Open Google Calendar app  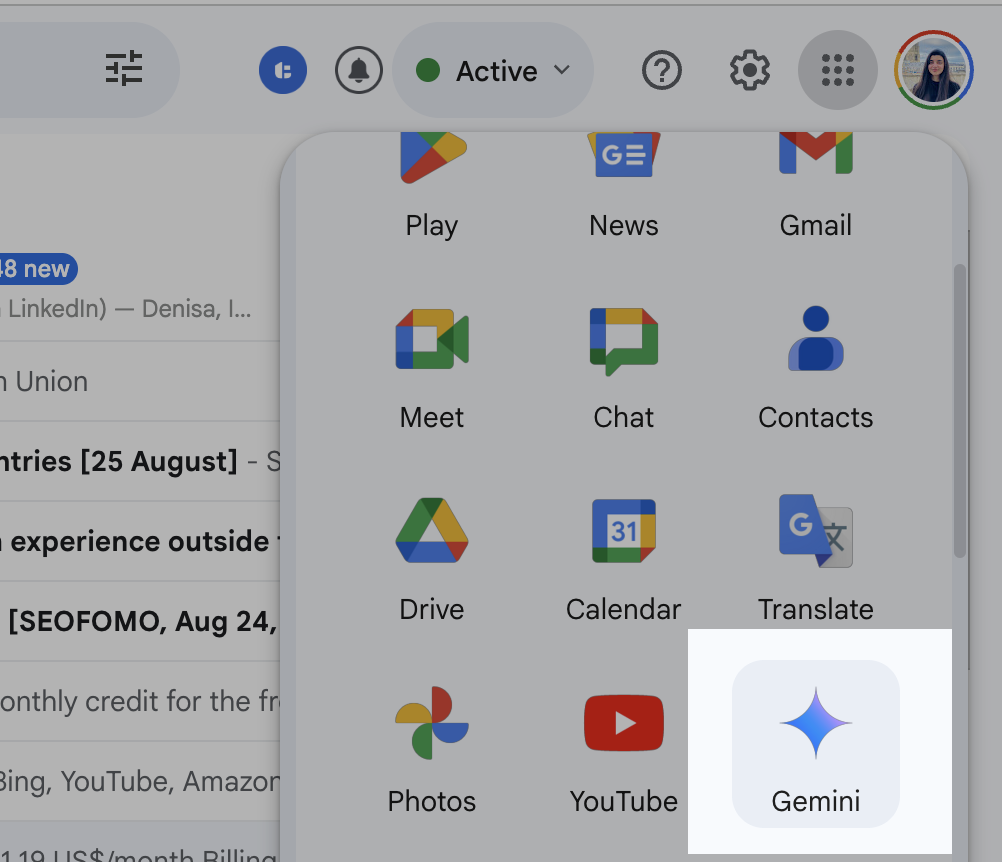[x=624, y=560]
